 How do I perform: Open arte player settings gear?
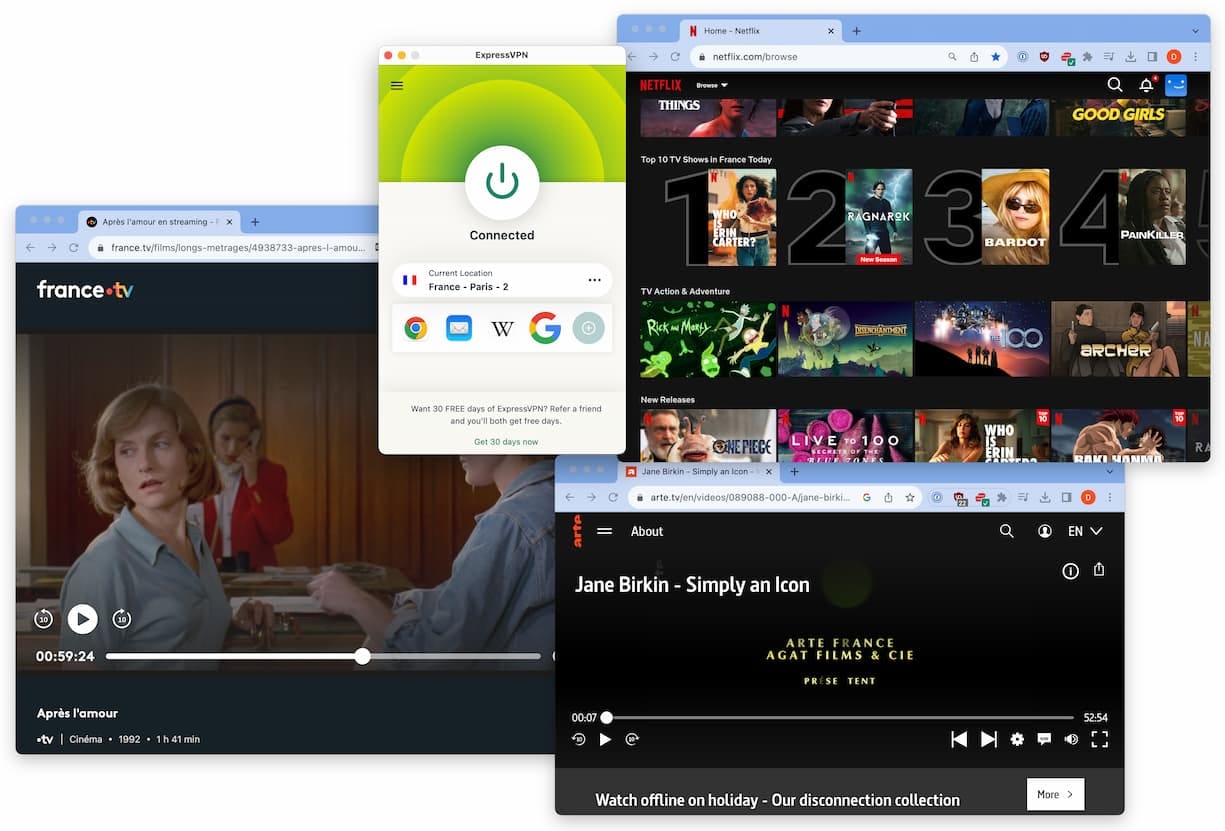pos(1017,739)
